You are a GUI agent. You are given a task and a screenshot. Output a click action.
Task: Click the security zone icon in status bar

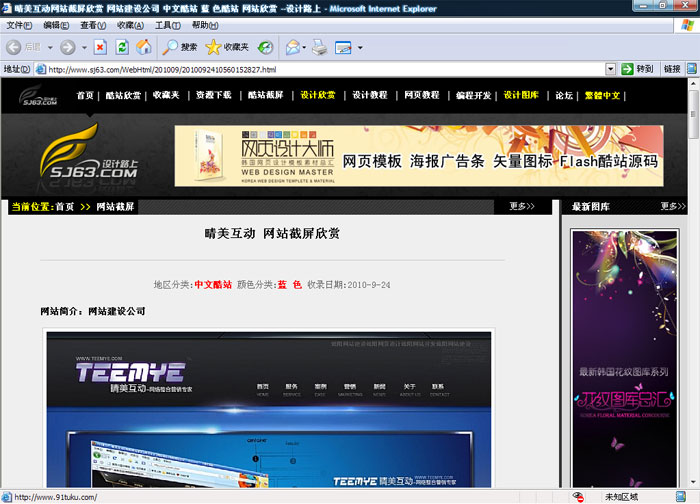tap(681, 497)
